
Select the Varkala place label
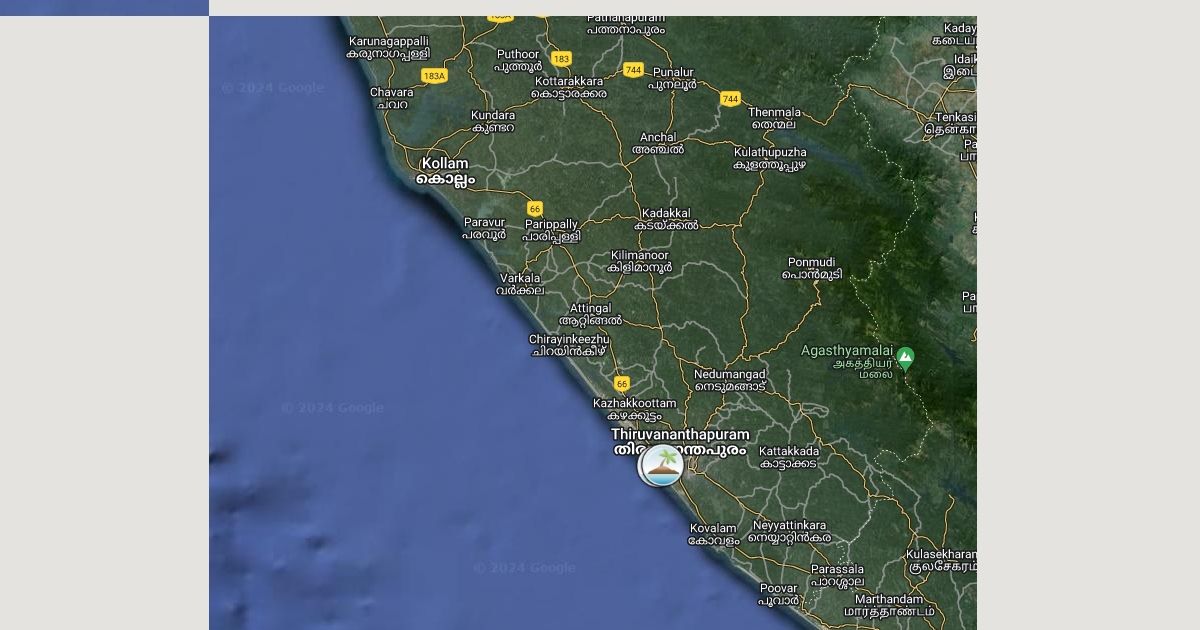520,284
